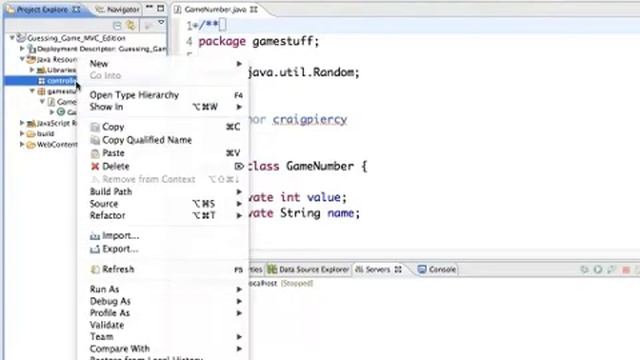This screenshot has width=640, height=360.
Task: Choose Refresh from the context menu
Action: pos(163,269)
